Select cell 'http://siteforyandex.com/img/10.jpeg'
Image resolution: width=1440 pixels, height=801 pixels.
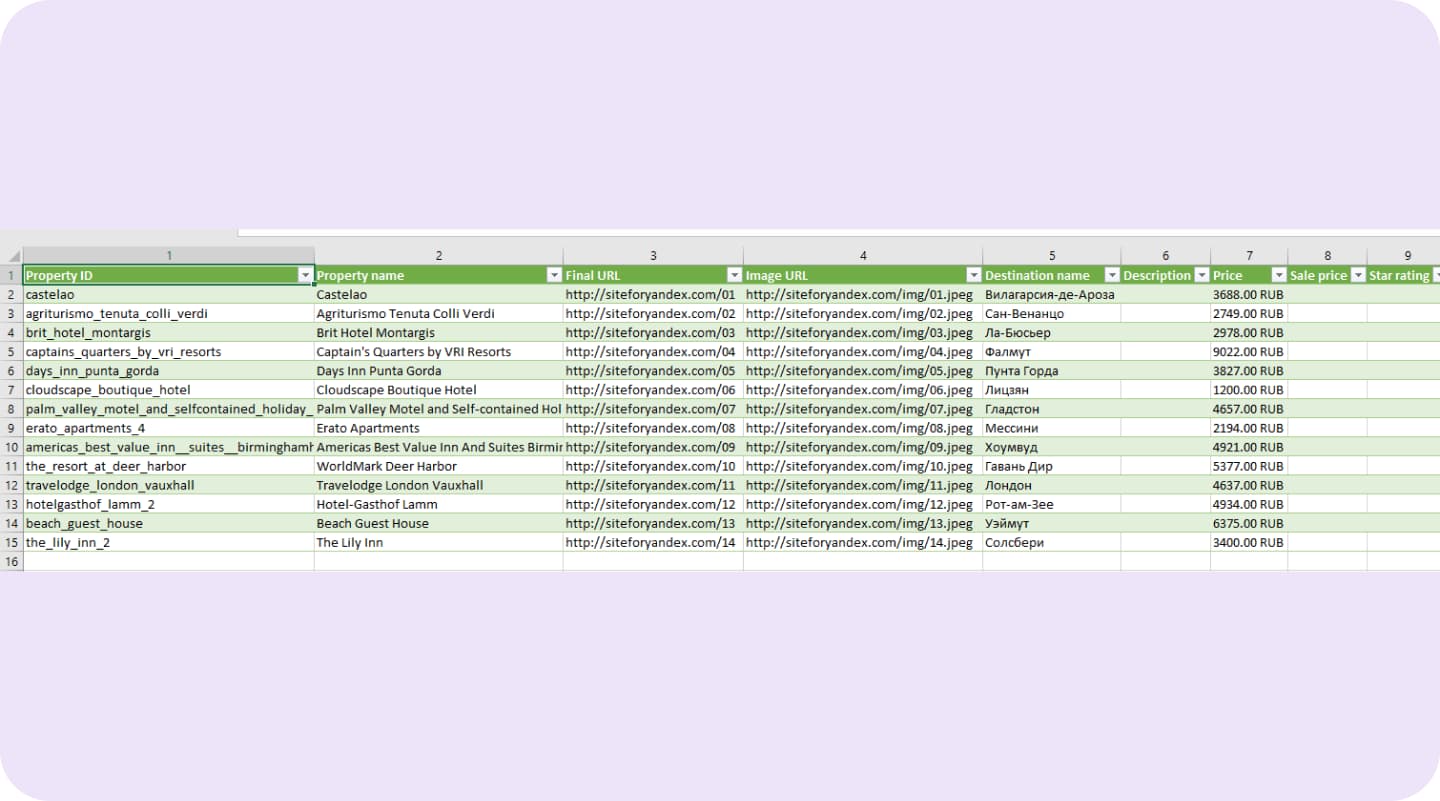pos(863,466)
